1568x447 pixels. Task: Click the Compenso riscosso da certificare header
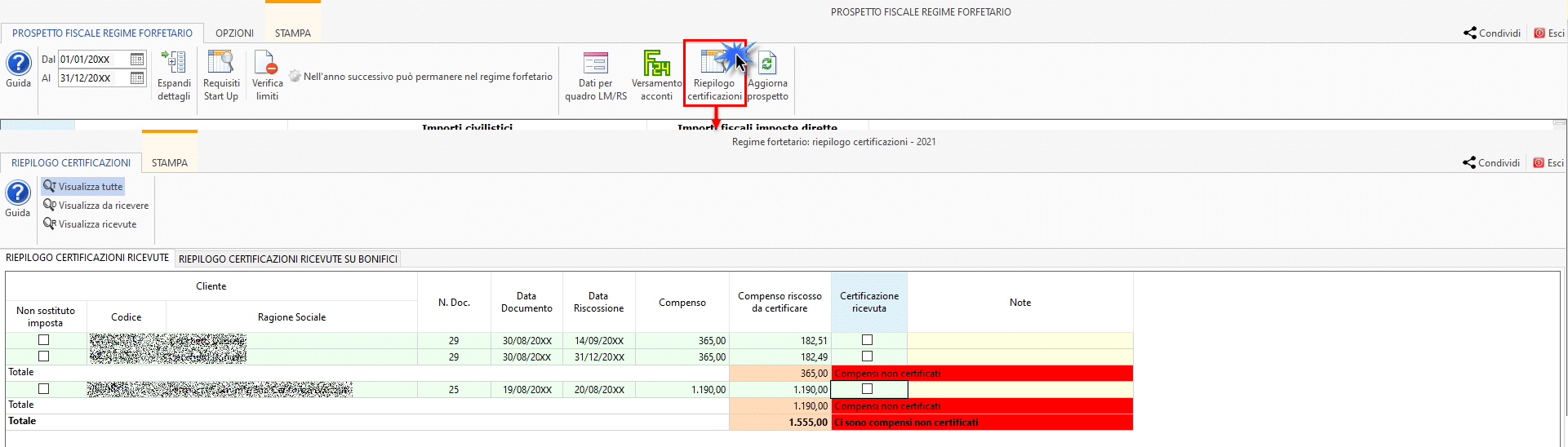pos(780,303)
